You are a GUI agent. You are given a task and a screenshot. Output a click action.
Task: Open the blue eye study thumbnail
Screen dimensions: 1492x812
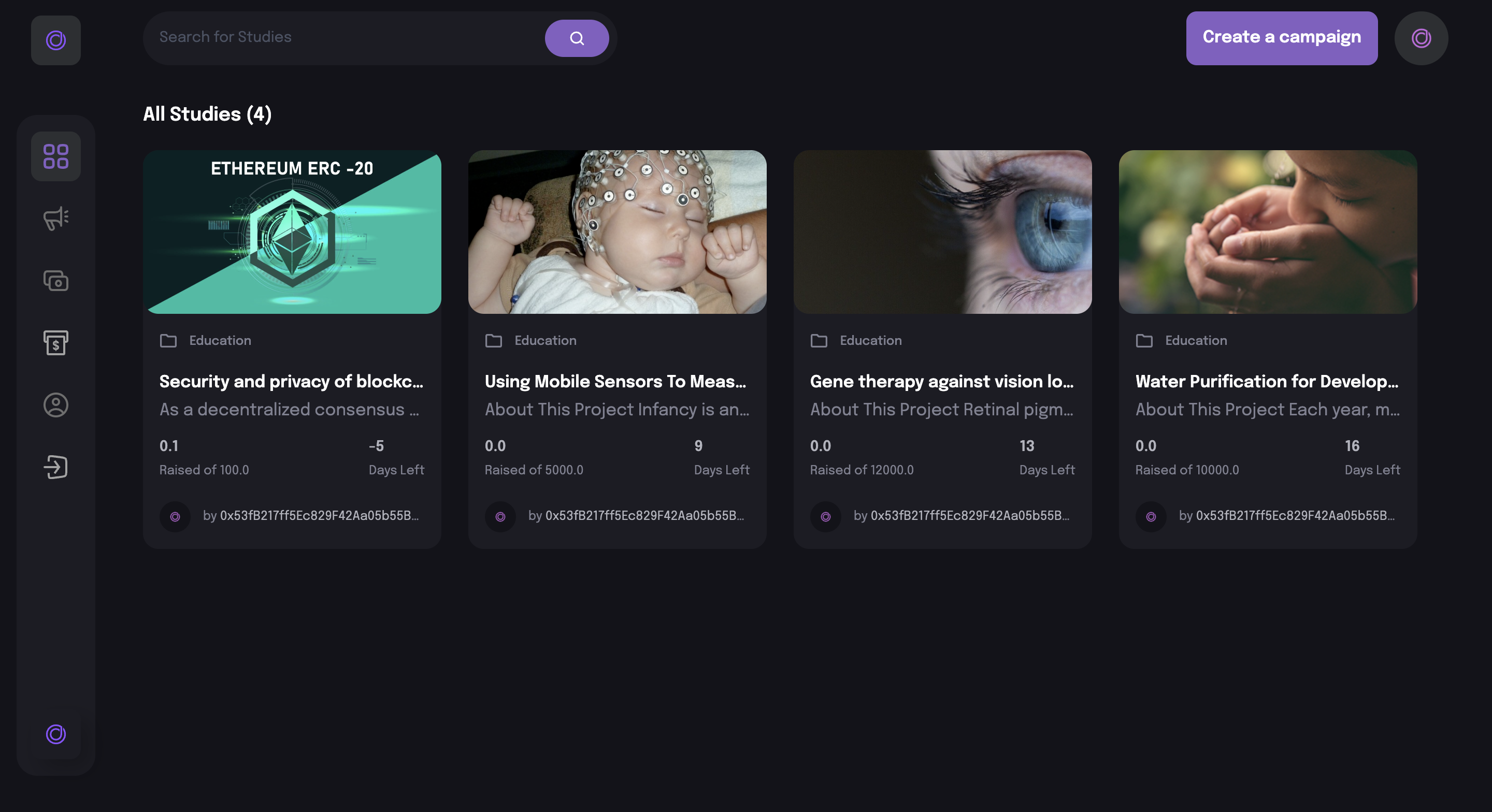pos(942,231)
